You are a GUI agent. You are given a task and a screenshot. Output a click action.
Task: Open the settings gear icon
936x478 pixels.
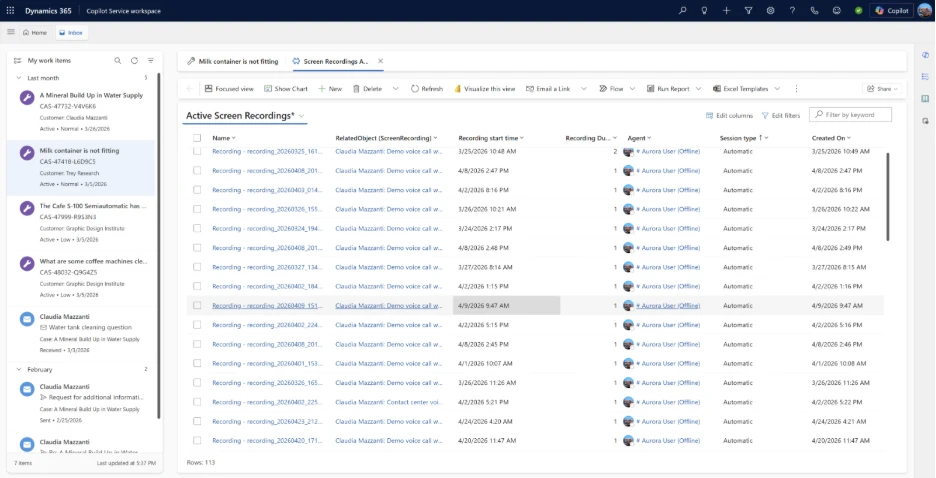771,10
